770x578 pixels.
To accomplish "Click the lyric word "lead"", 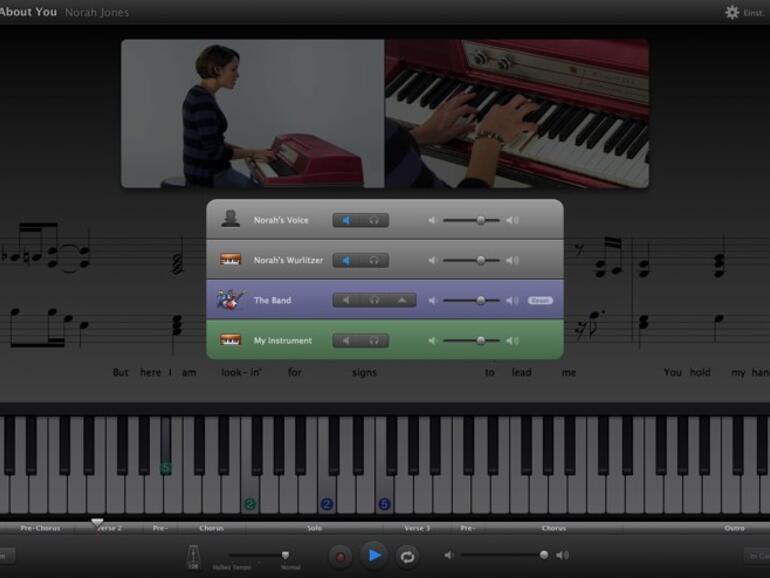I will [522, 372].
